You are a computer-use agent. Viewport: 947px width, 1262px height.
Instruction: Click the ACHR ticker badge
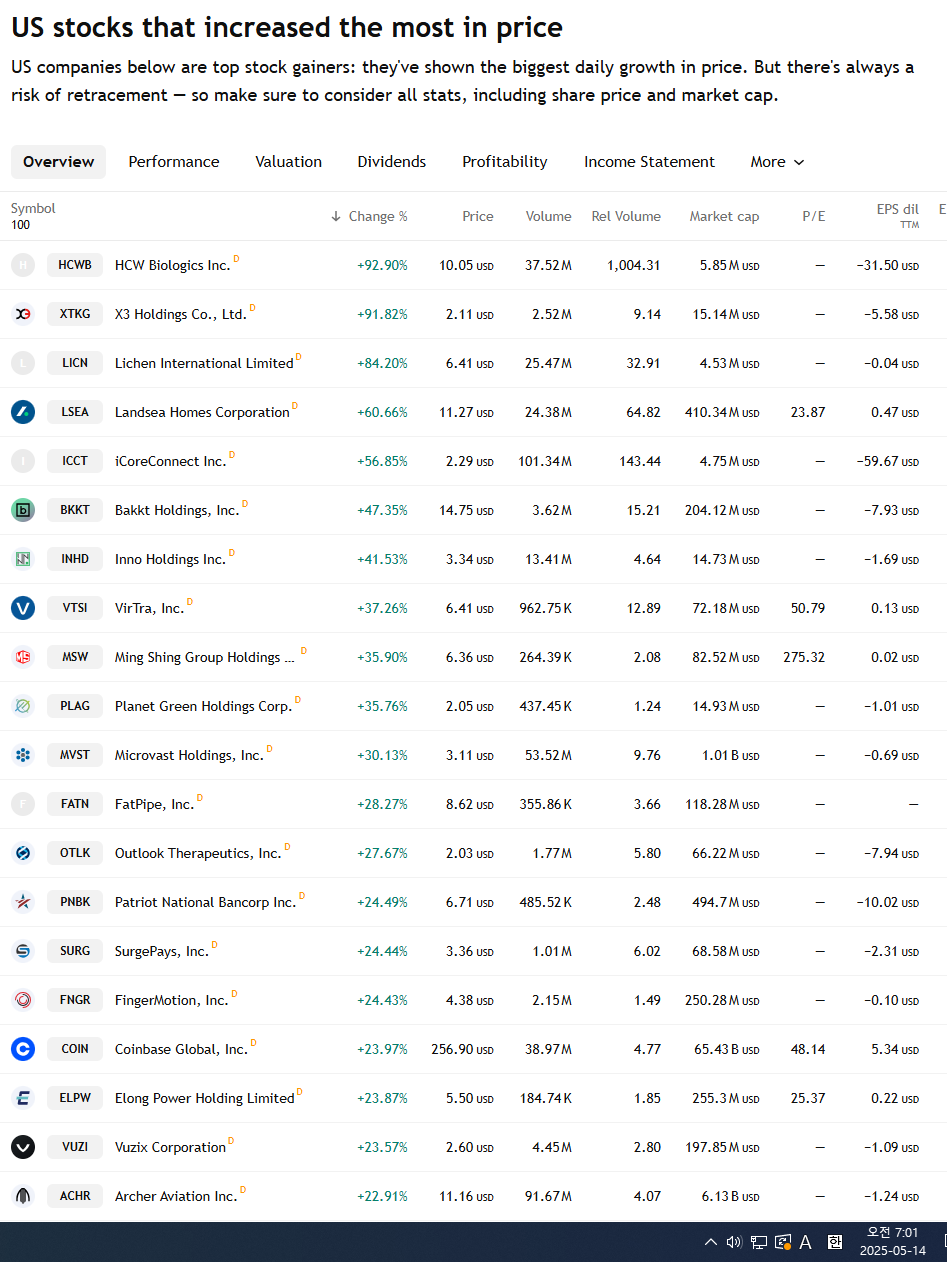tap(75, 1196)
